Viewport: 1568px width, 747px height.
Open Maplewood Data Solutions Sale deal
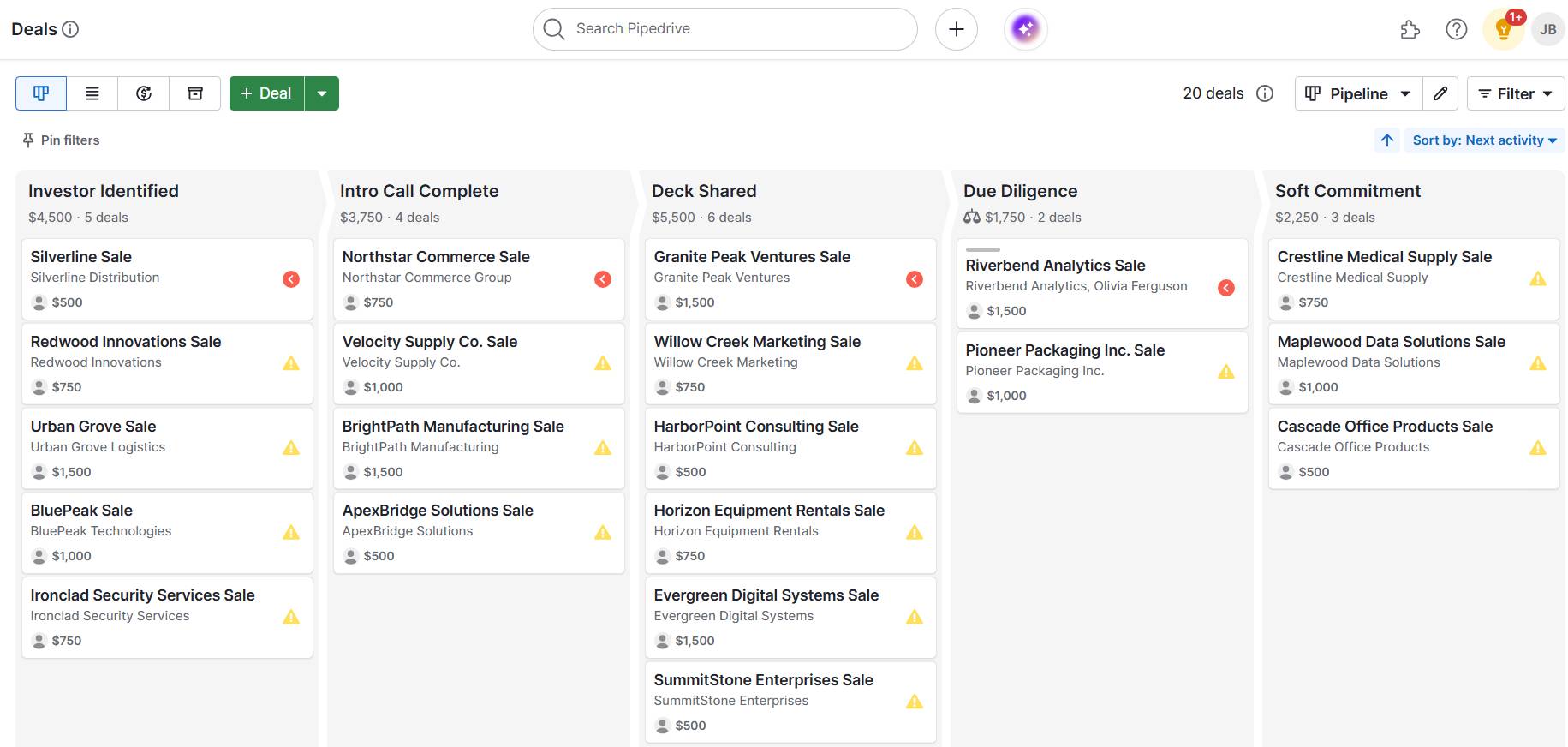[1391, 342]
